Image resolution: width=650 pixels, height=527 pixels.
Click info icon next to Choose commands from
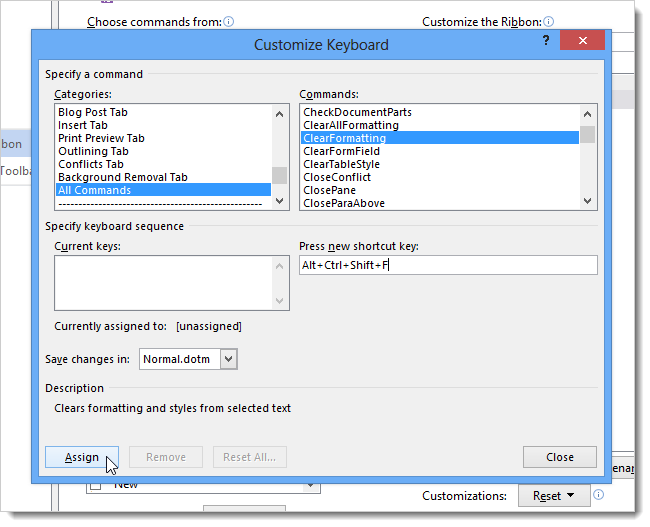(x=228, y=22)
